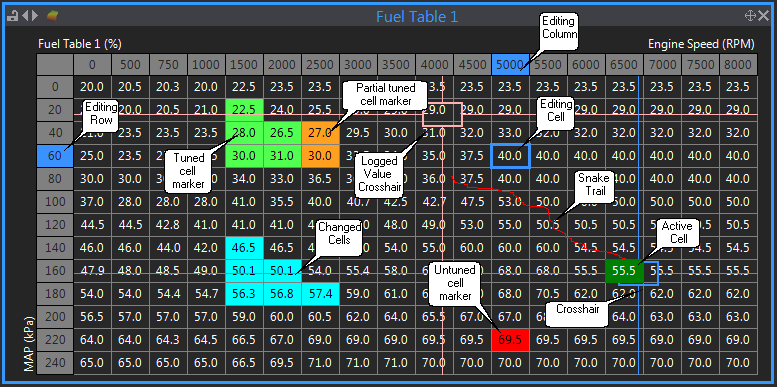Screen dimensions: 777x387
Task: Select the 120 kPa row header
Action: pyautogui.click(x=55, y=224)
